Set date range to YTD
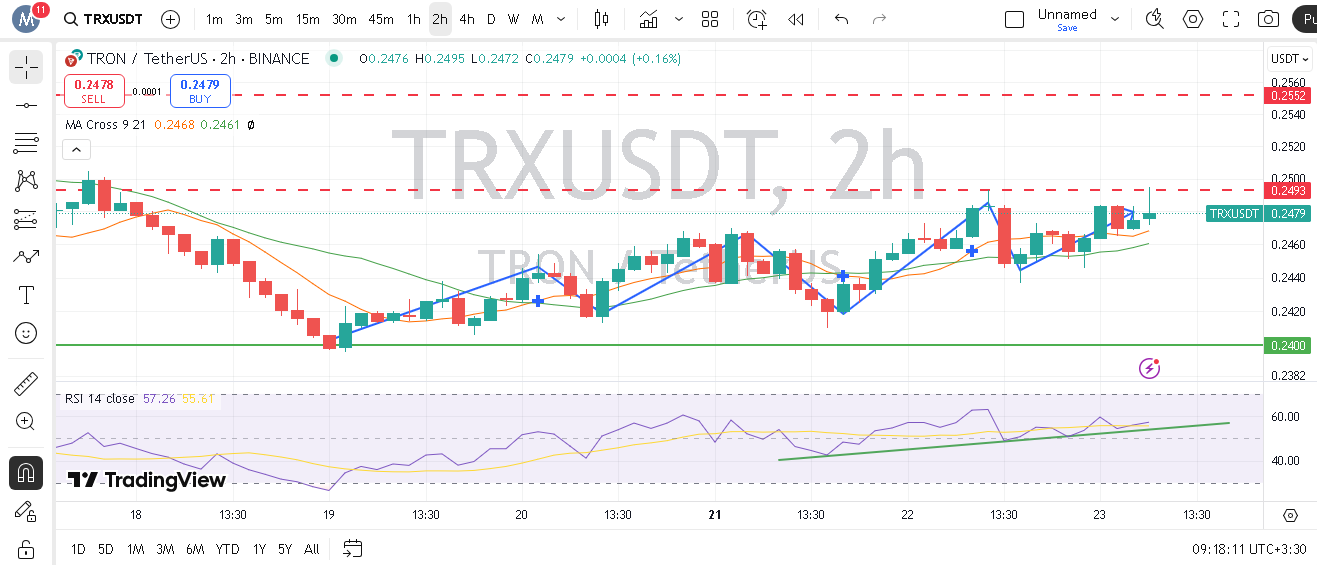 click(x=227, y=548)
